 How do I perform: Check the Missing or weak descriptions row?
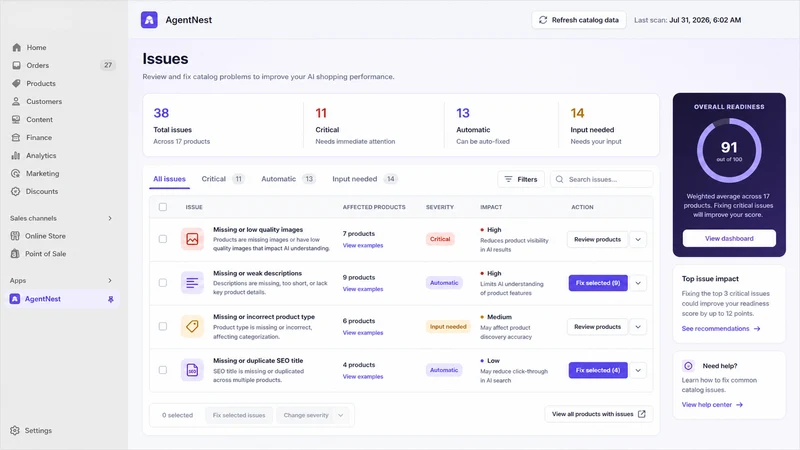(x=163, y=283)
